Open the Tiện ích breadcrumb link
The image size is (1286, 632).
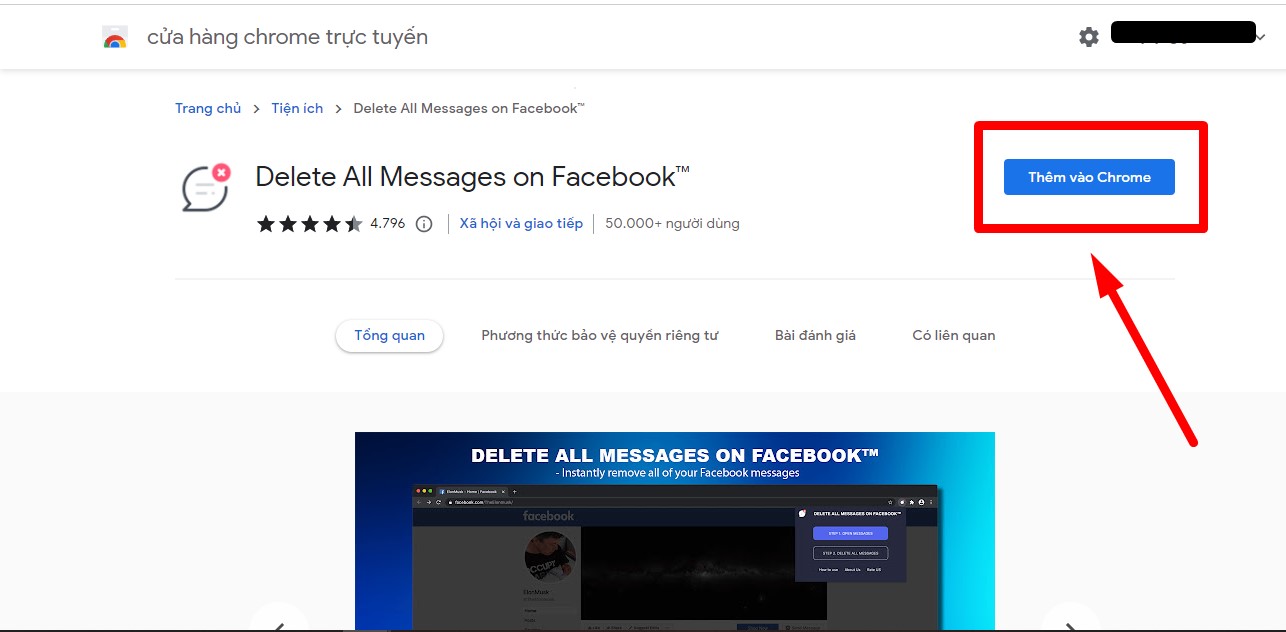(x=297, y=108)
